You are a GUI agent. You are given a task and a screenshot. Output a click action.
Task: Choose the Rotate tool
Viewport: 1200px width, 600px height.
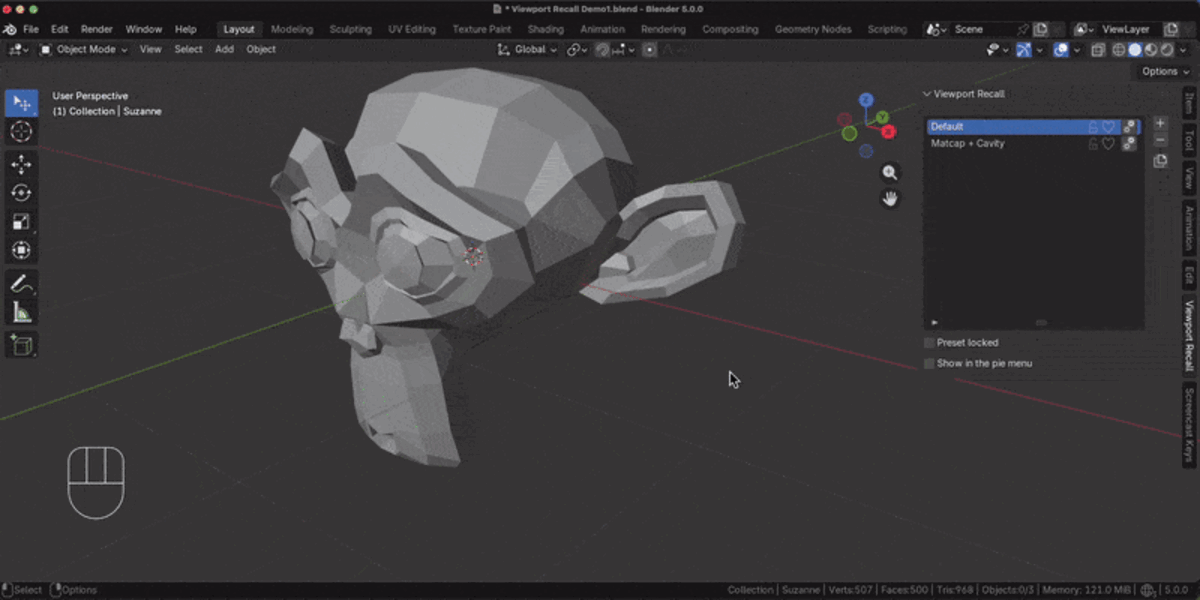[x=21, y=193]
